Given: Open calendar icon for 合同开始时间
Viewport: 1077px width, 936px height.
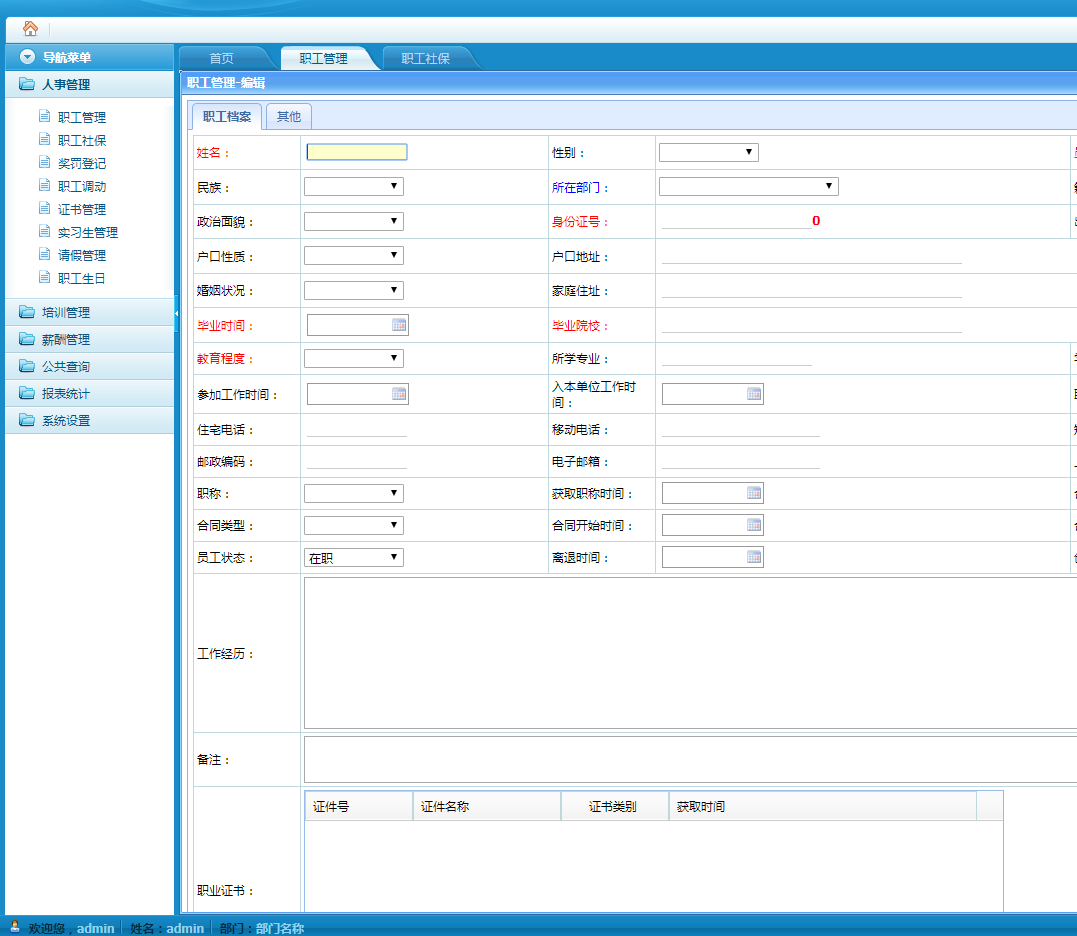Looking at the screenshot, I should (753, 525).
